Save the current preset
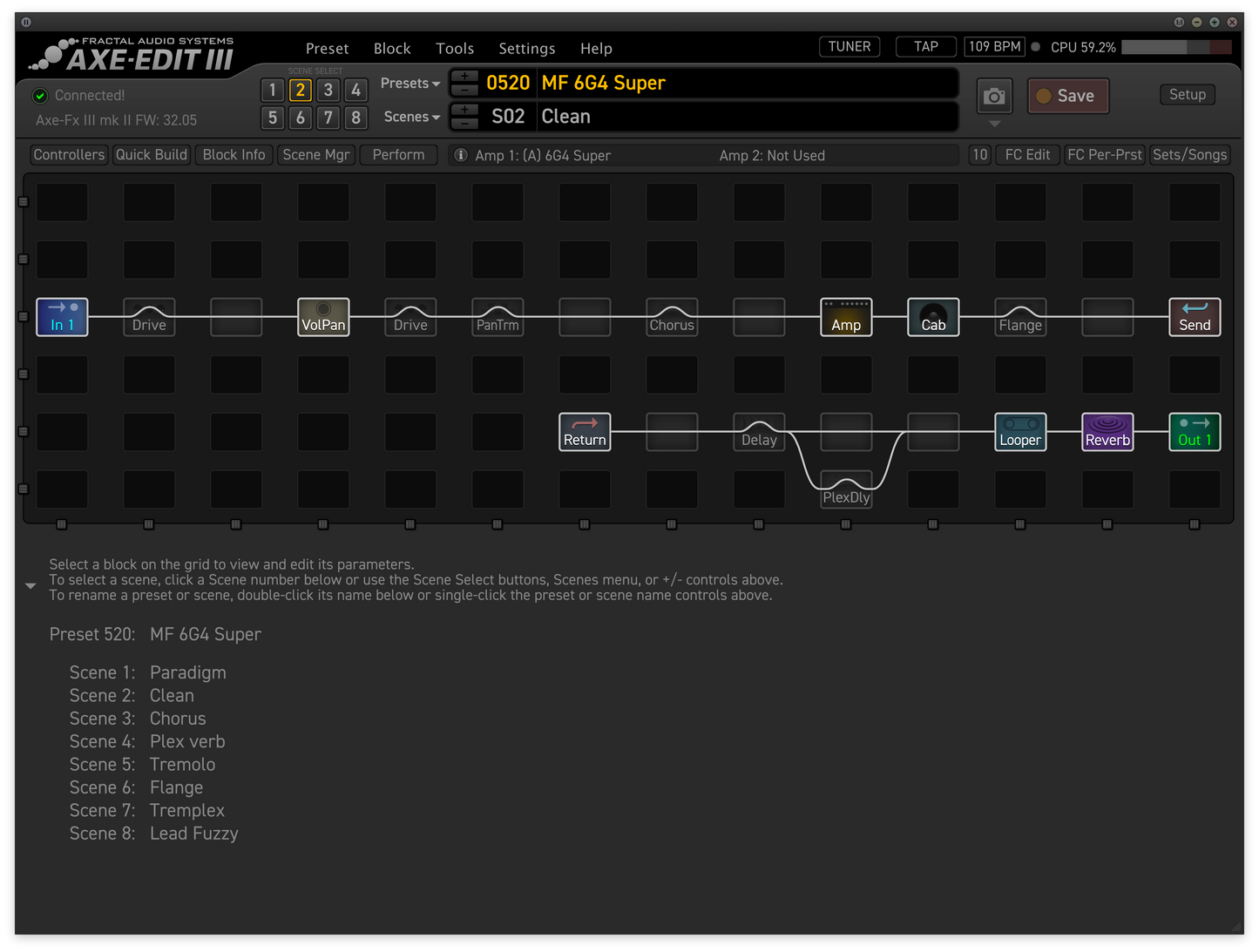1259x952 pixels. (x=1068, y=96)
